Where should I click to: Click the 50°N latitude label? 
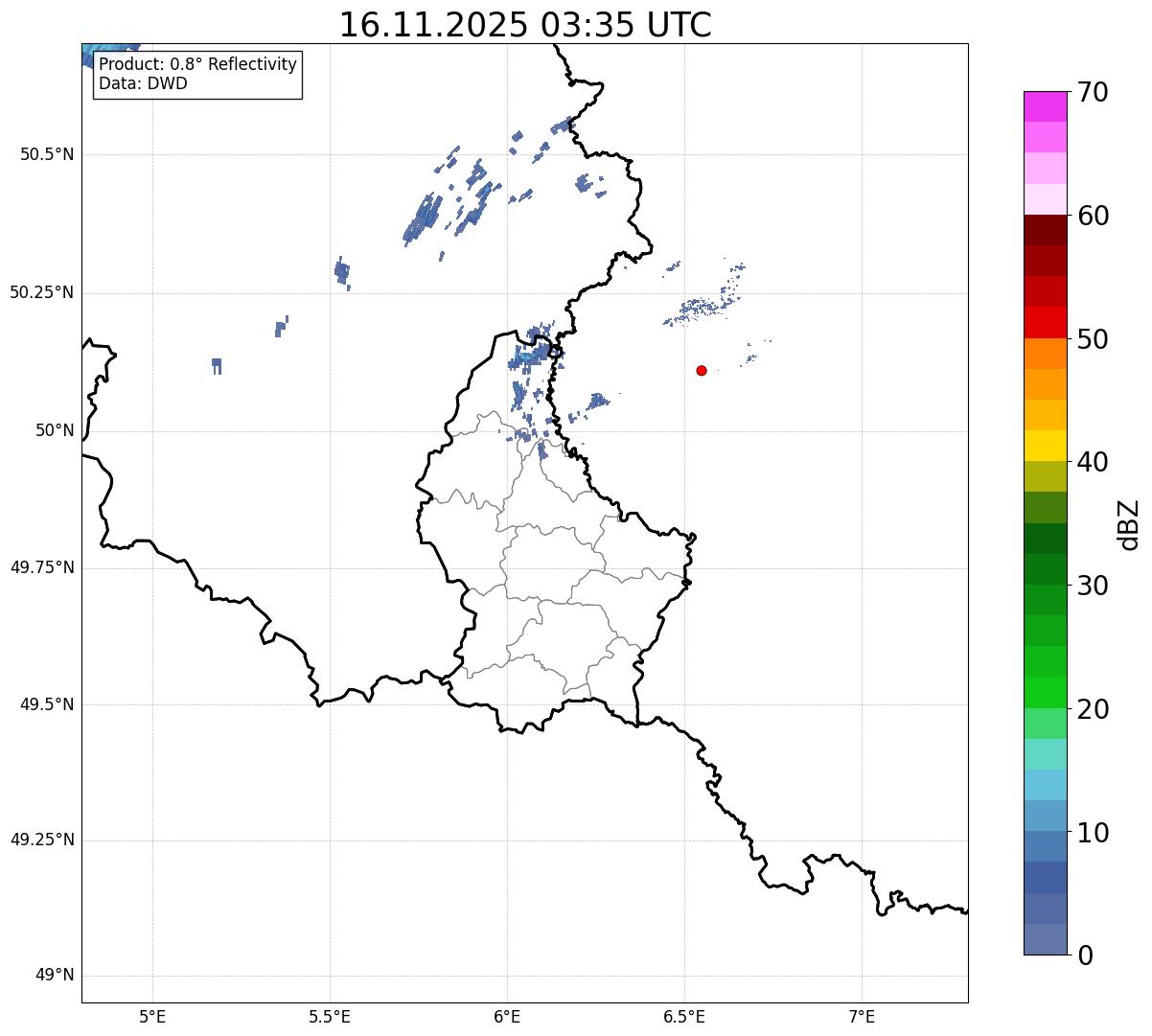coord(55,431)
